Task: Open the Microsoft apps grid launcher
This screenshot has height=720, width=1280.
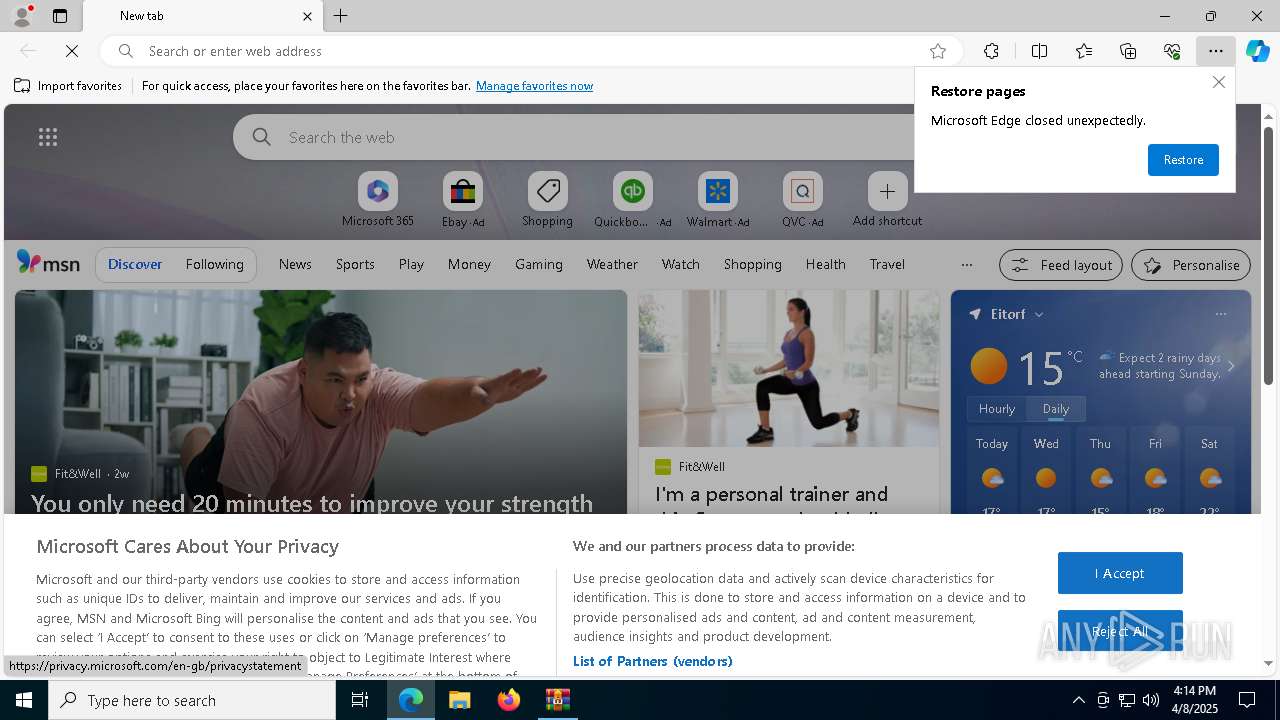Action: point(47,137)
